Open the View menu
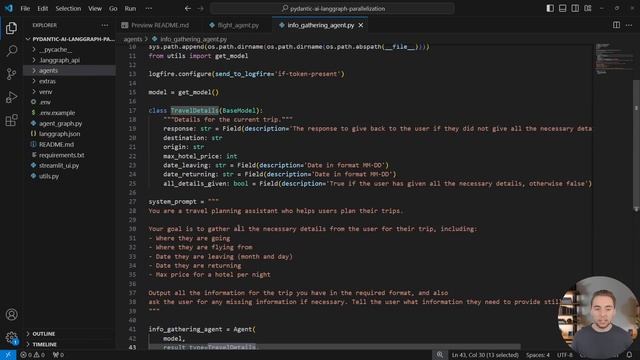Image resolution: width=640 pixels, height=360 pixels. pyautogui.click(x=95, y=8)
